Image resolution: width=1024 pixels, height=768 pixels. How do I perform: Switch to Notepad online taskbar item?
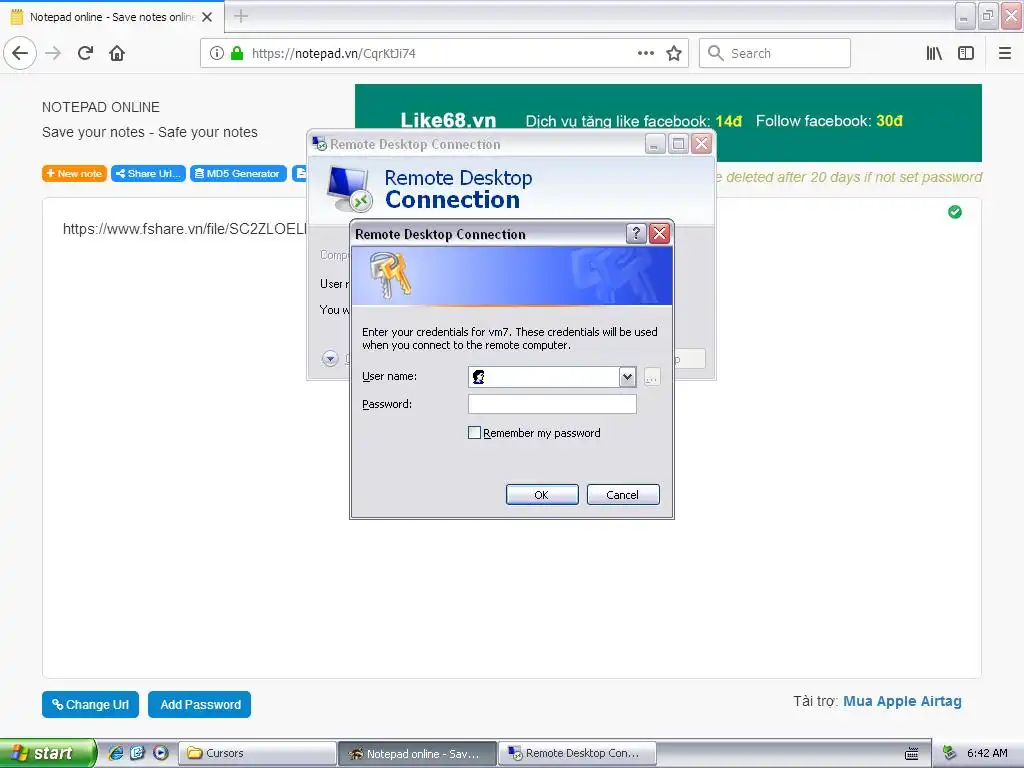(417, 753)
